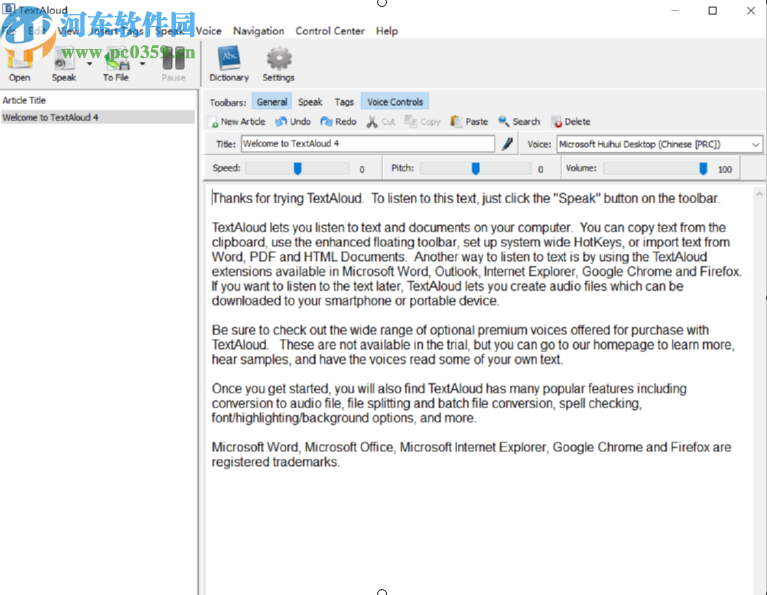
Task: Click the To File toolbar icon
Action: tap(116, 66)
